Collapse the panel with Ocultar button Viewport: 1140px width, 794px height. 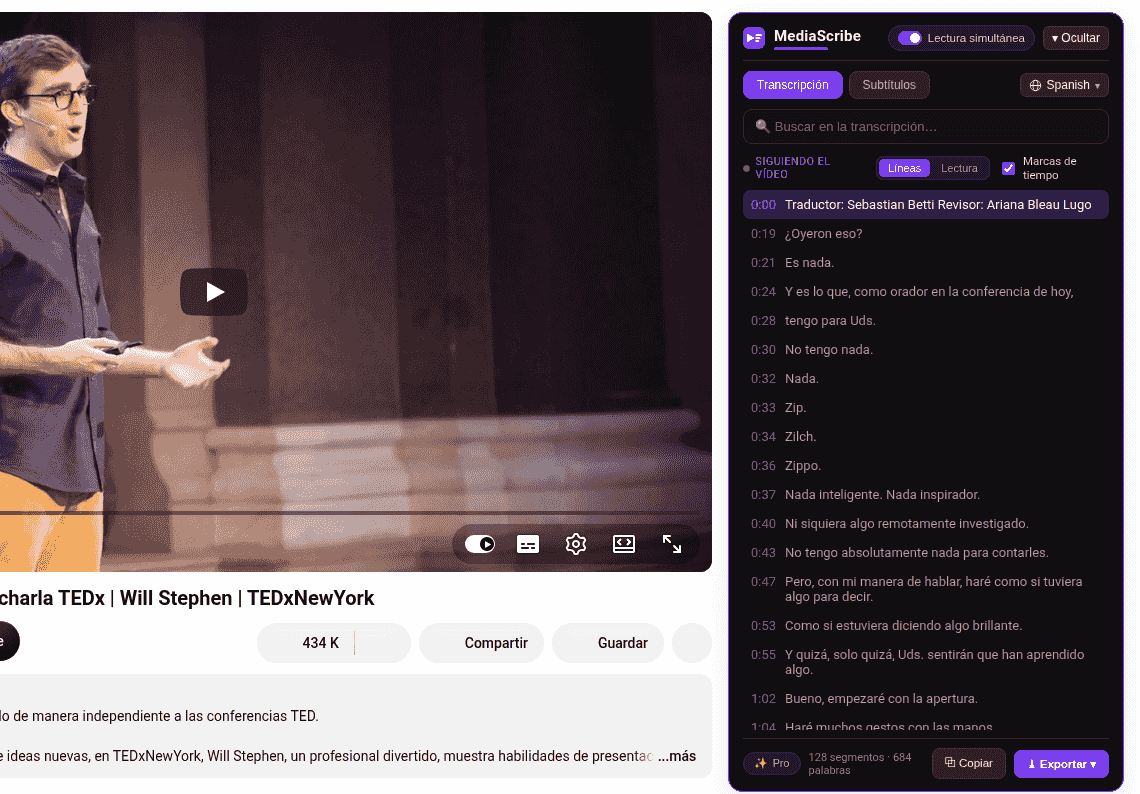(1075, 38)
